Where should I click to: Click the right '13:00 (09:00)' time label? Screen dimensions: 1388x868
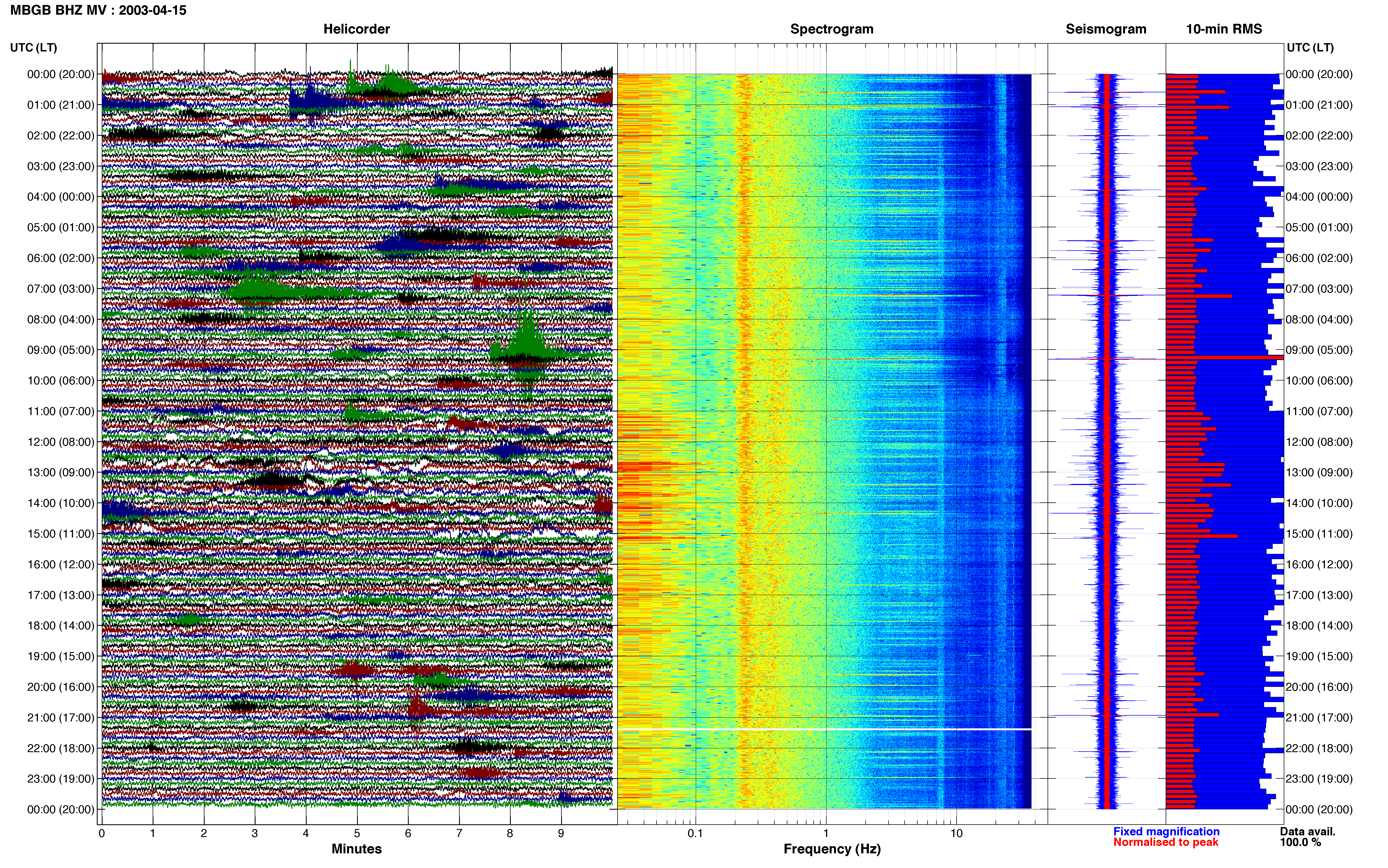1319,473
